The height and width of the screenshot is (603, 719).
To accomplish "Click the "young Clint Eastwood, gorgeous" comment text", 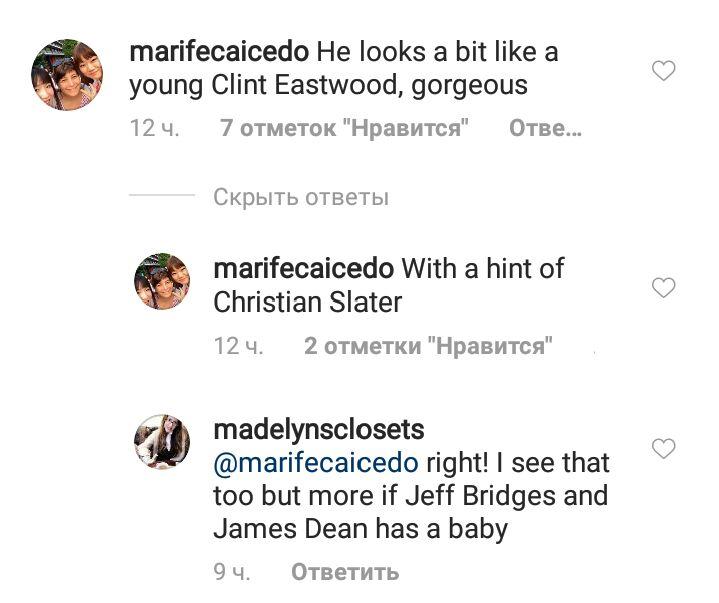I will pyautogui.click(x=328, y=86).
